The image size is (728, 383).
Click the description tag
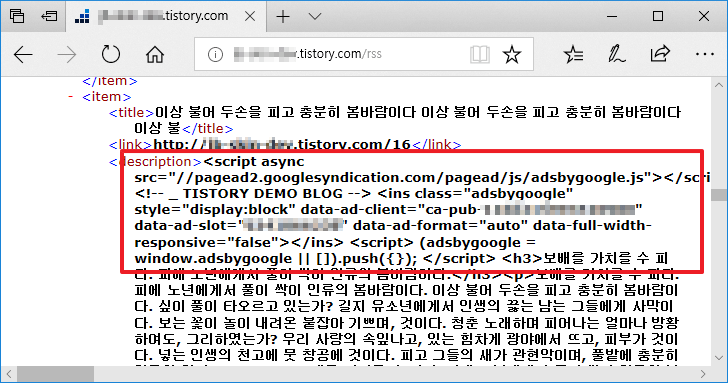156,162
